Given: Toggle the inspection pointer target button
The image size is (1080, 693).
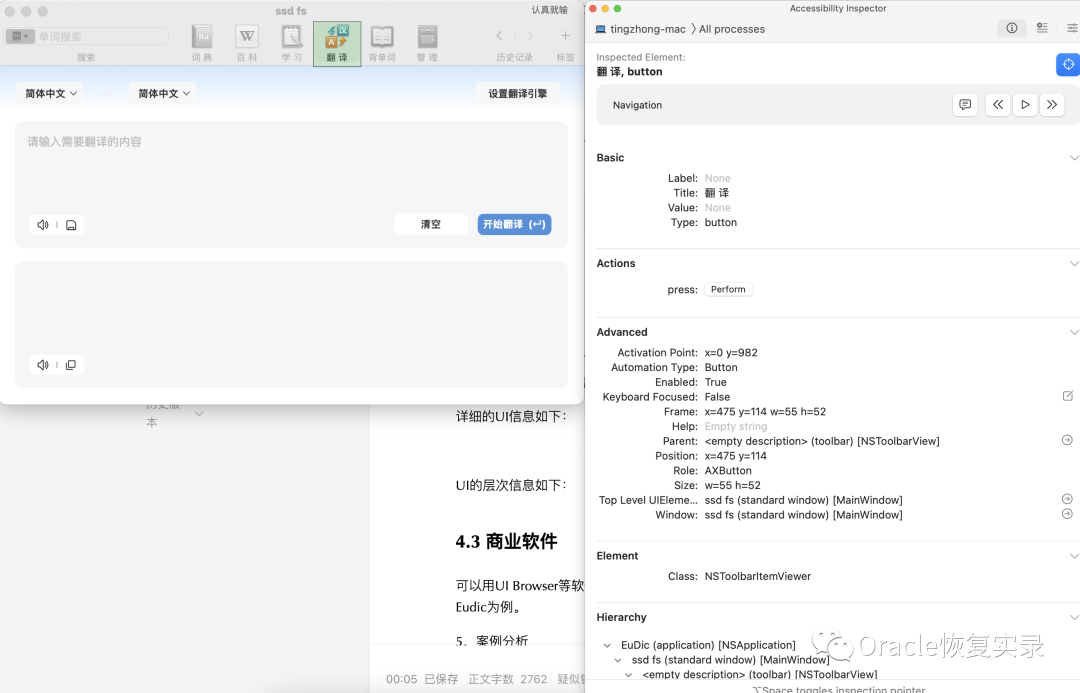Looking at the screenshot, I should point(1068,64).
